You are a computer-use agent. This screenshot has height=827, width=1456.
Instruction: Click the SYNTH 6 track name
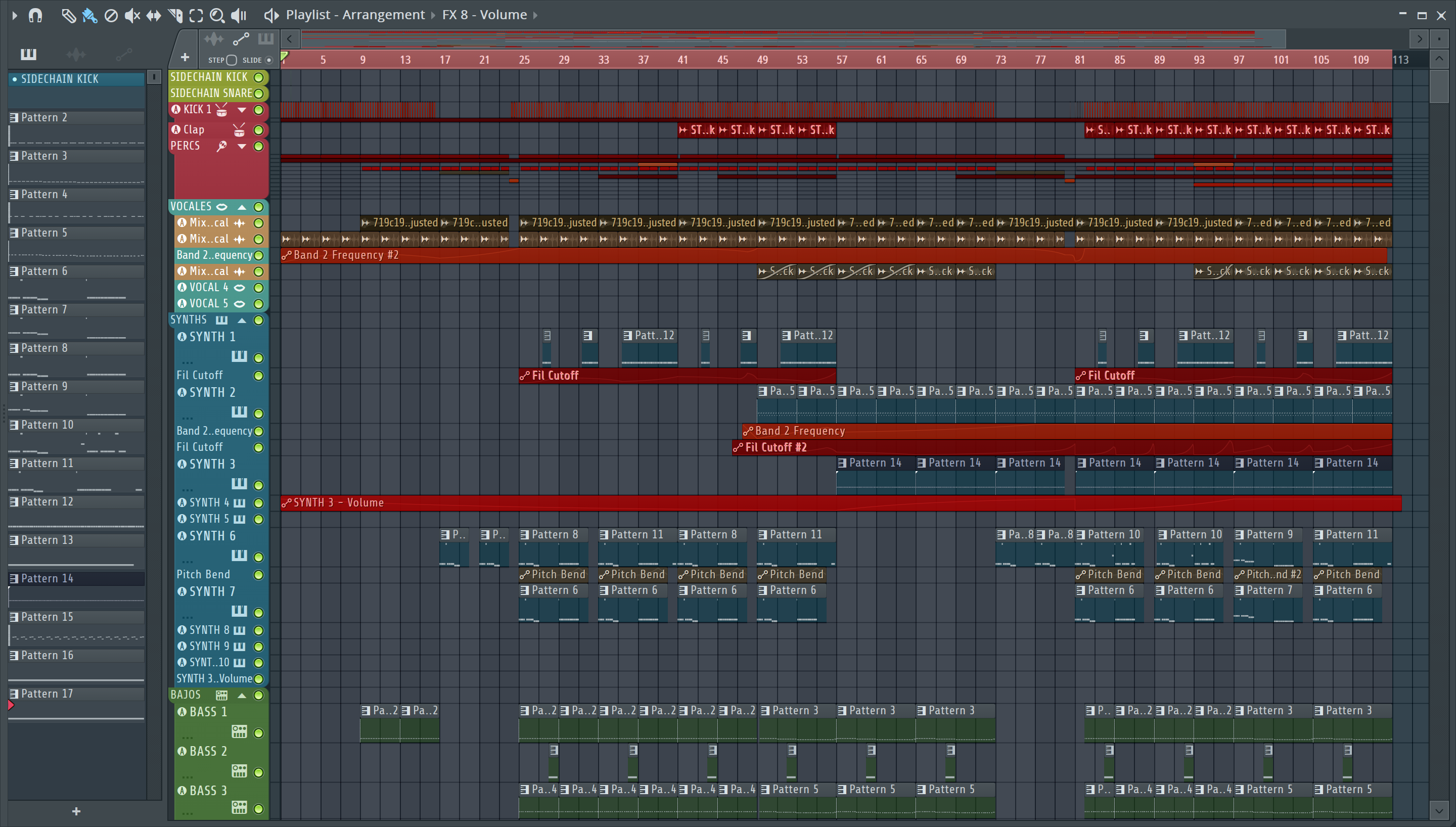212,536
